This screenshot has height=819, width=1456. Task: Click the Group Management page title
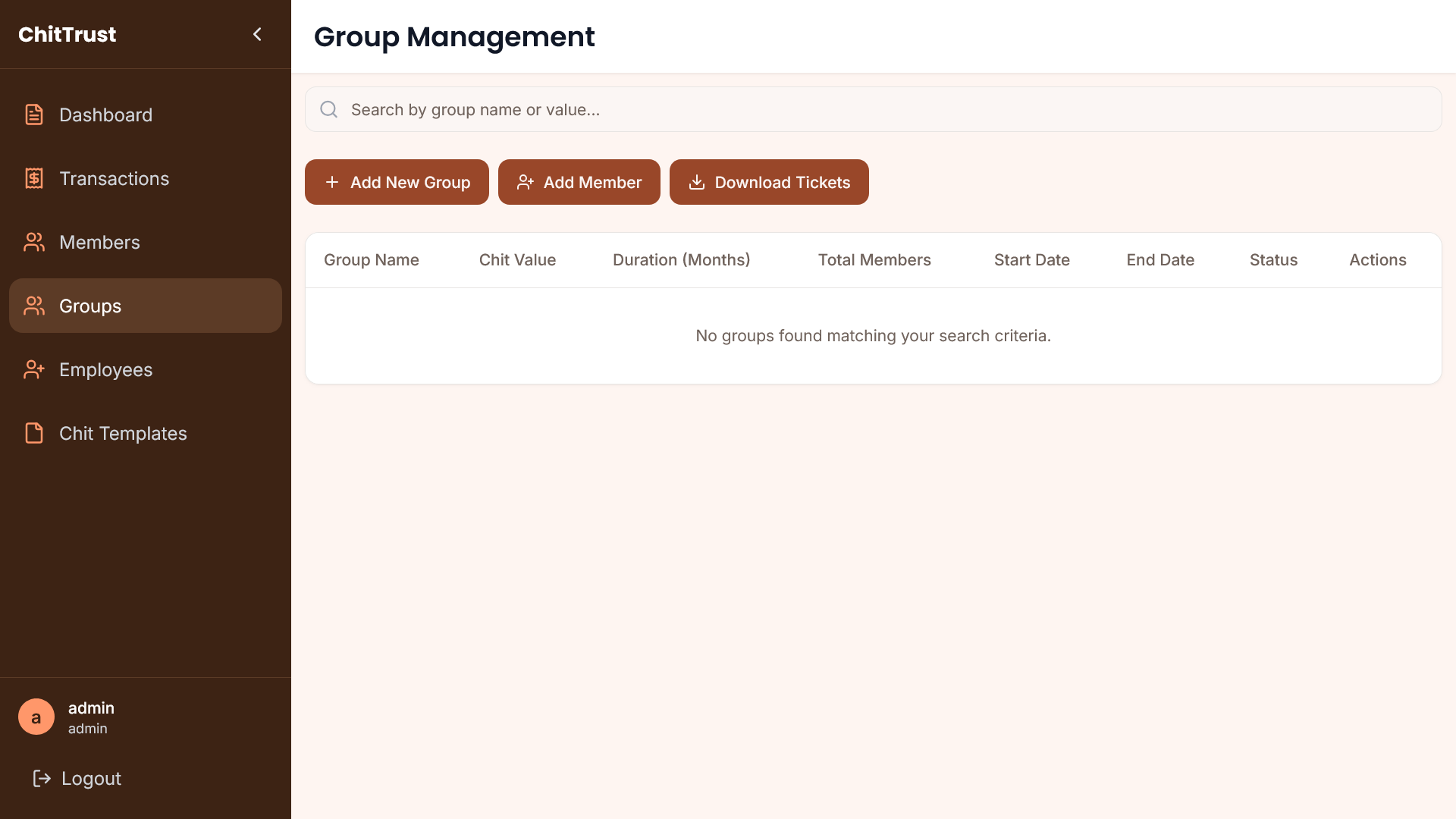pos(454,36)
